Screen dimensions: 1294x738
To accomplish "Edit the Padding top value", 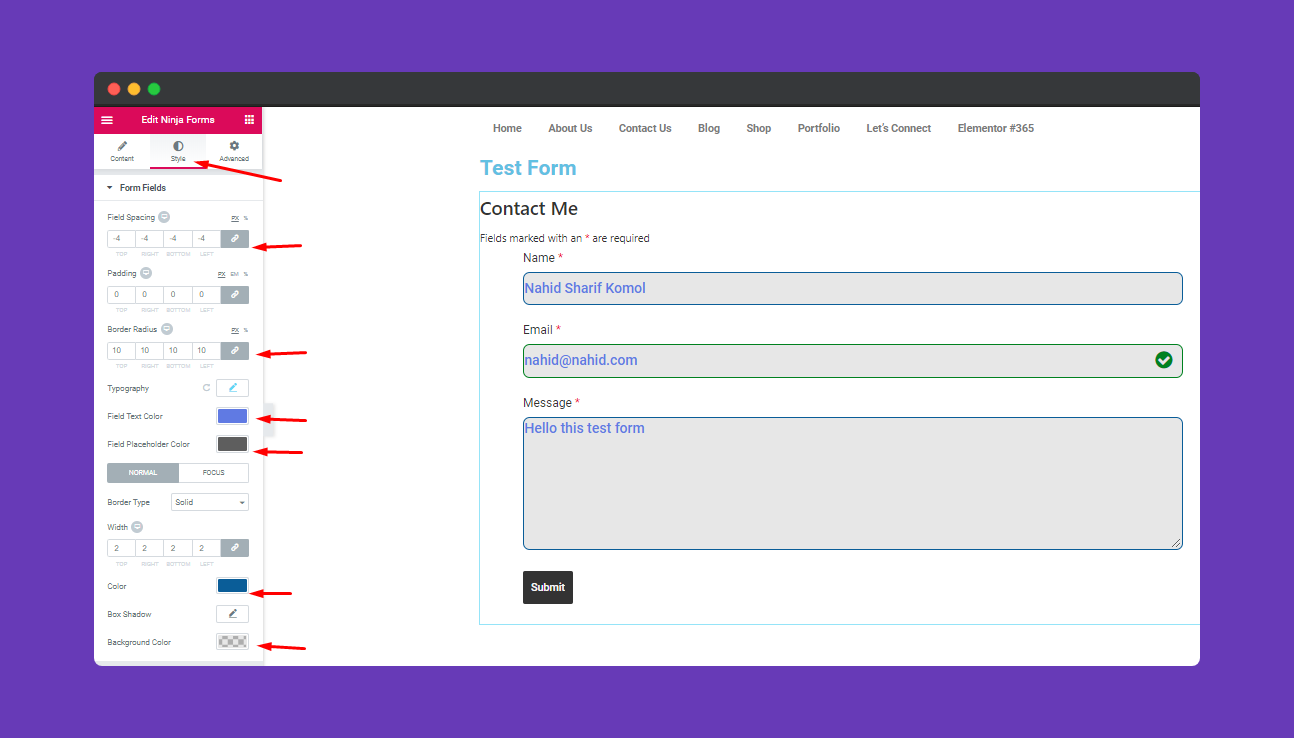I will click(121, 295).
